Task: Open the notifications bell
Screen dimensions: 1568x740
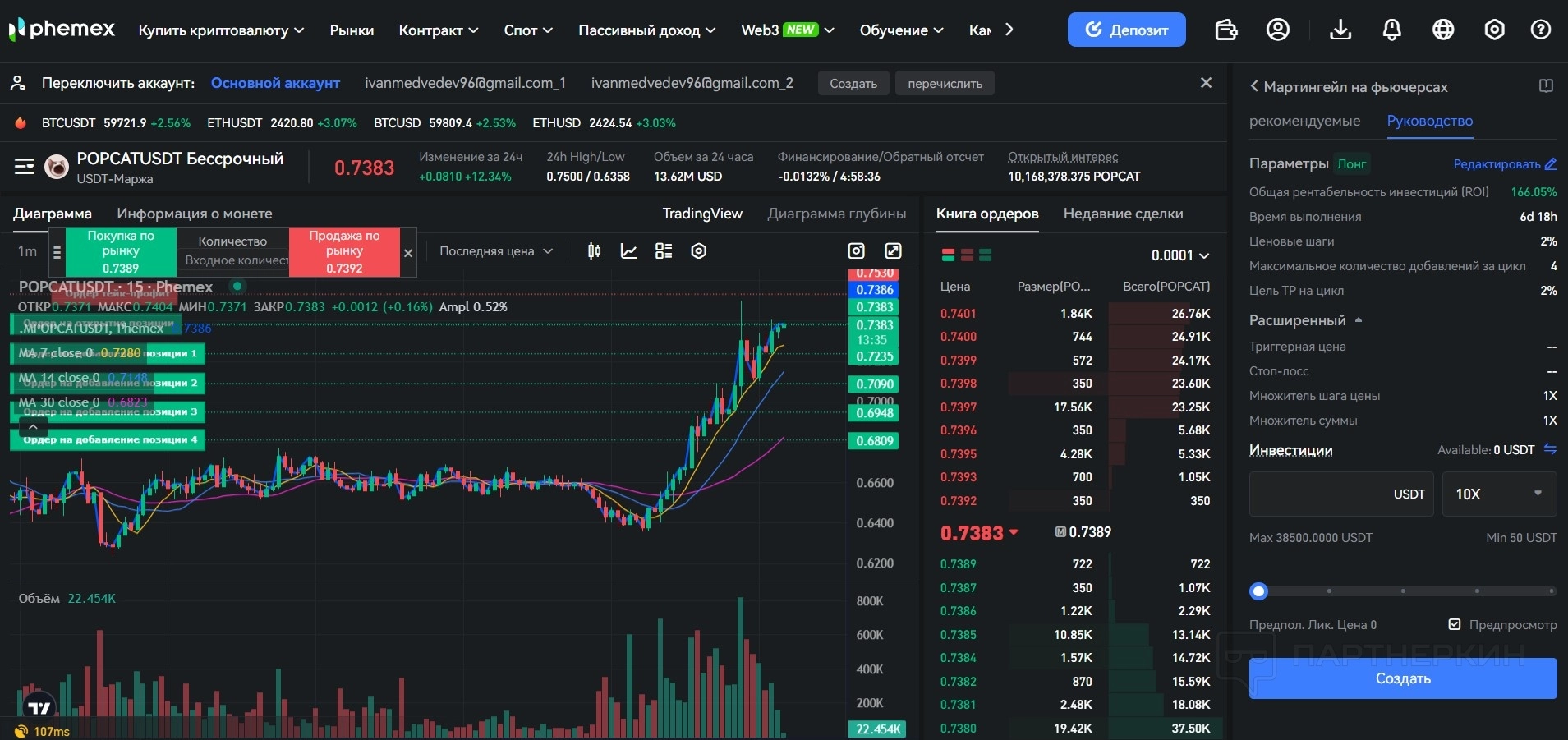Action: click(x=1391, y=30)
